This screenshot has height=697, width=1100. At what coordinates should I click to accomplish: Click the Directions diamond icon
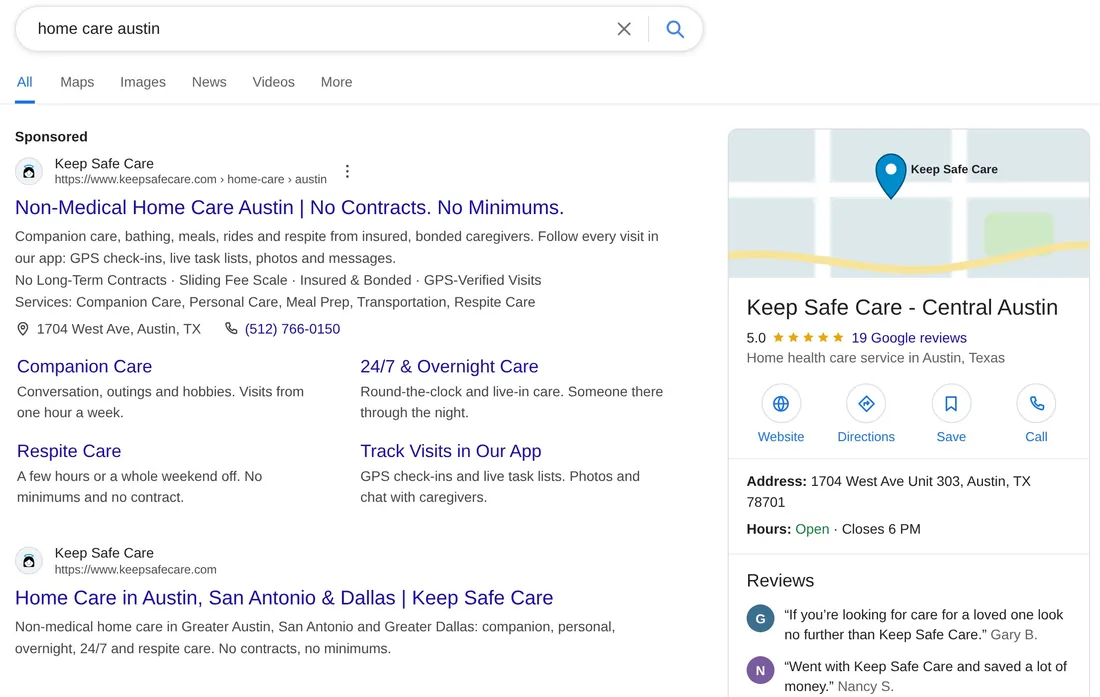[866, 404]
